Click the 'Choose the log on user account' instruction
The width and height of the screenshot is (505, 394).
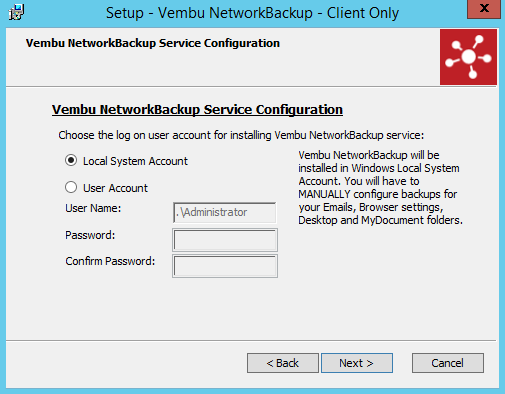pos(241,135)
